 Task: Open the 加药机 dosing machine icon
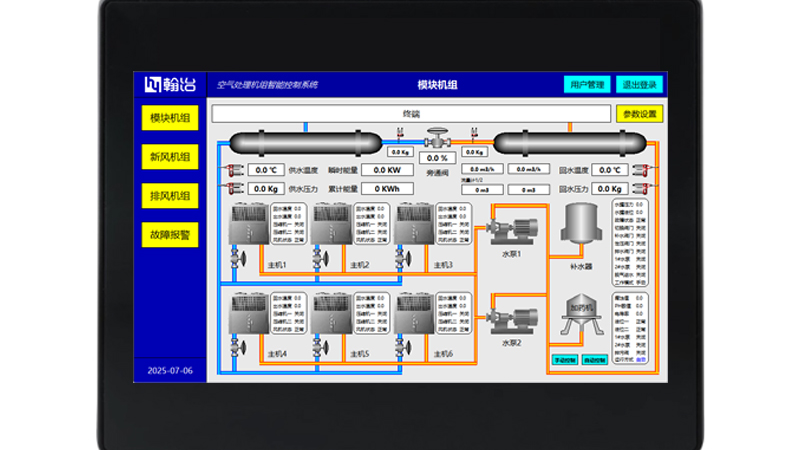(580, 317)
